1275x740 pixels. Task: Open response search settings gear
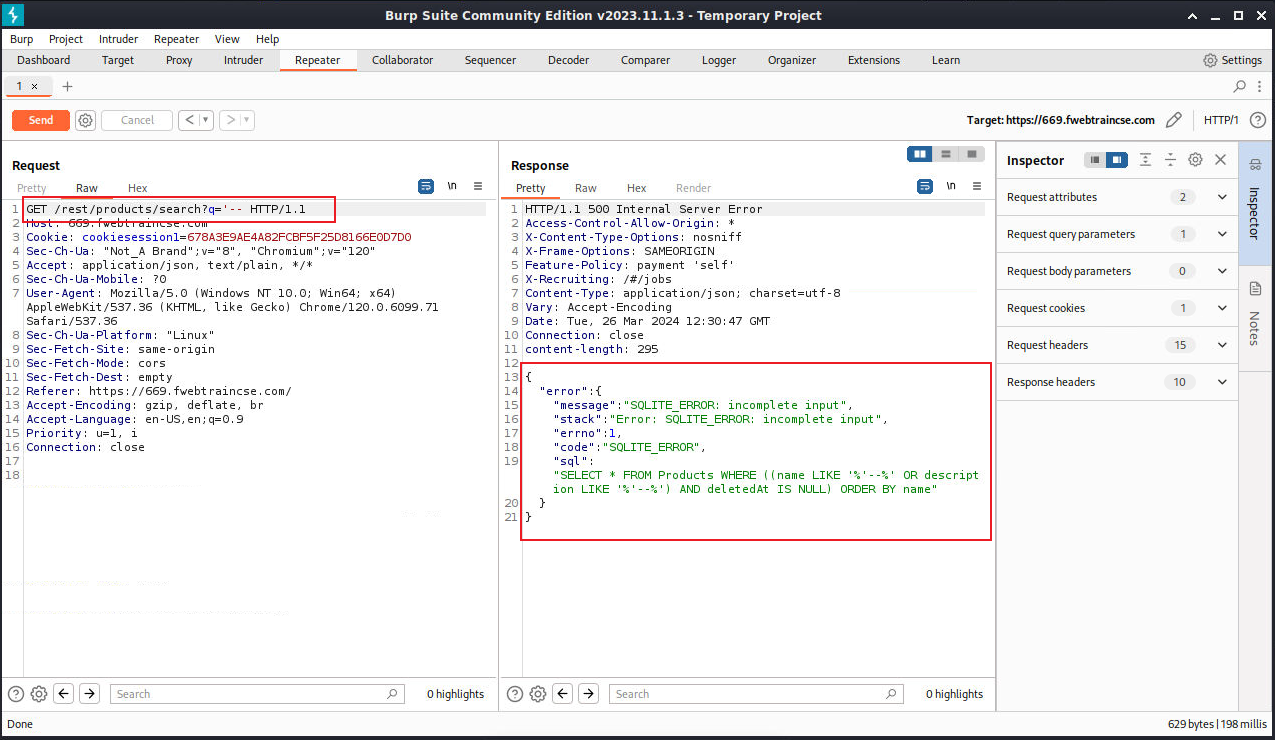pyautogui.click(x=538, y=694)
